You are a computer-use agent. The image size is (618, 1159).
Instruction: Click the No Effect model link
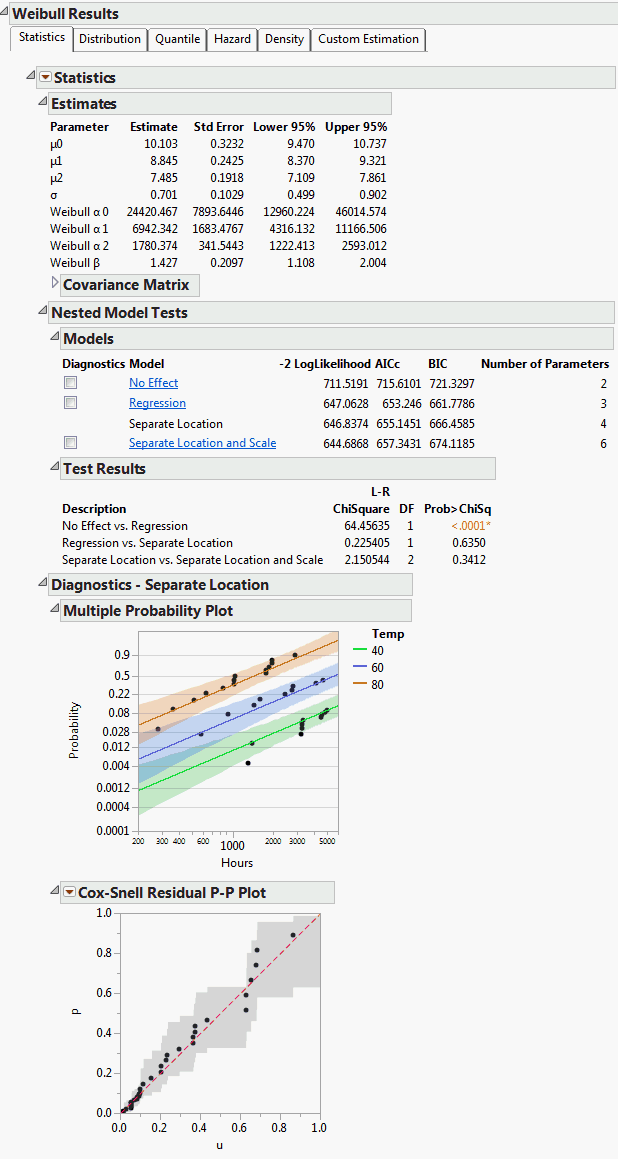[x=153, y=383]
